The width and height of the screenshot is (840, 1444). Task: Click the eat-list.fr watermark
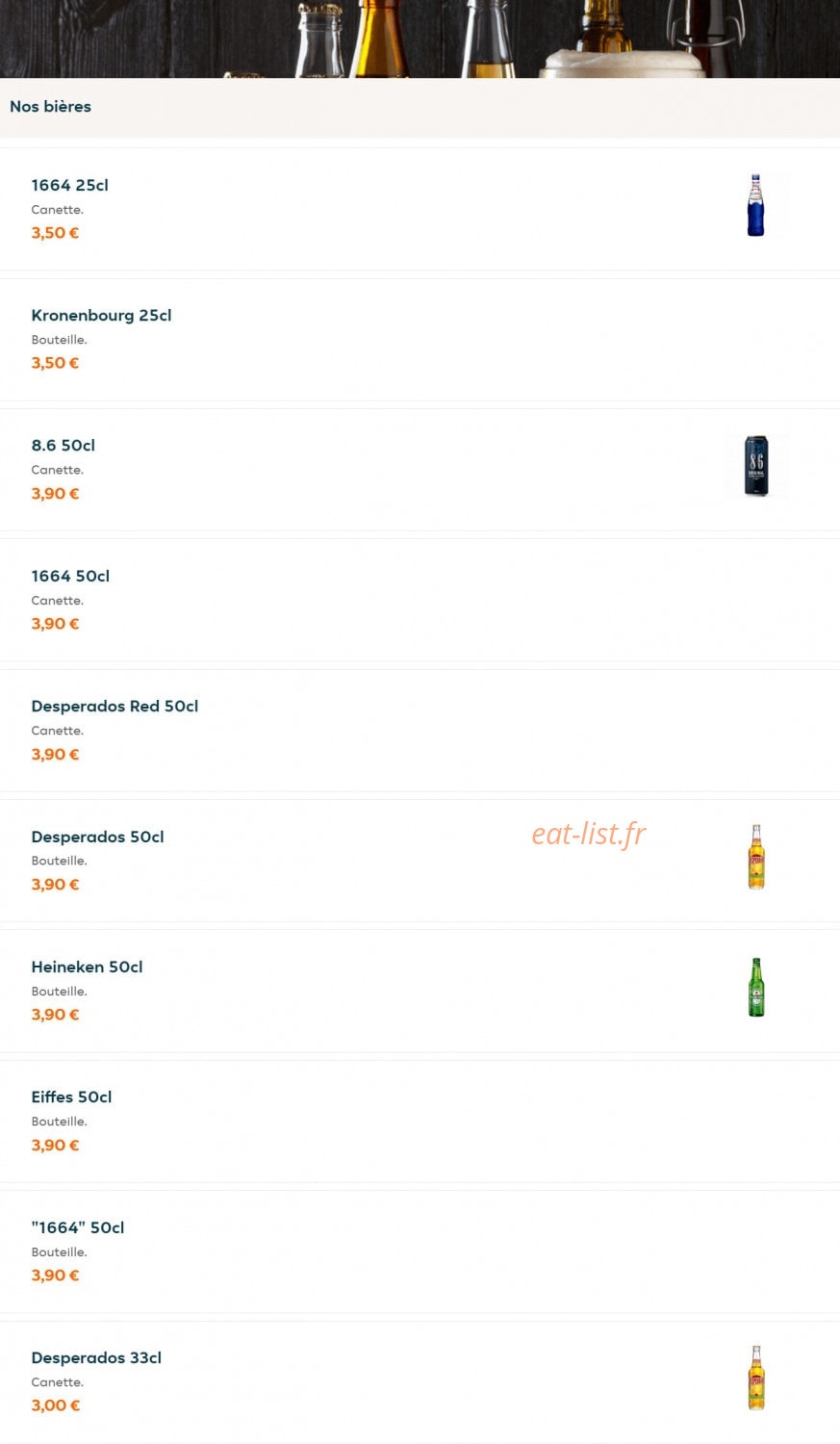589,834
